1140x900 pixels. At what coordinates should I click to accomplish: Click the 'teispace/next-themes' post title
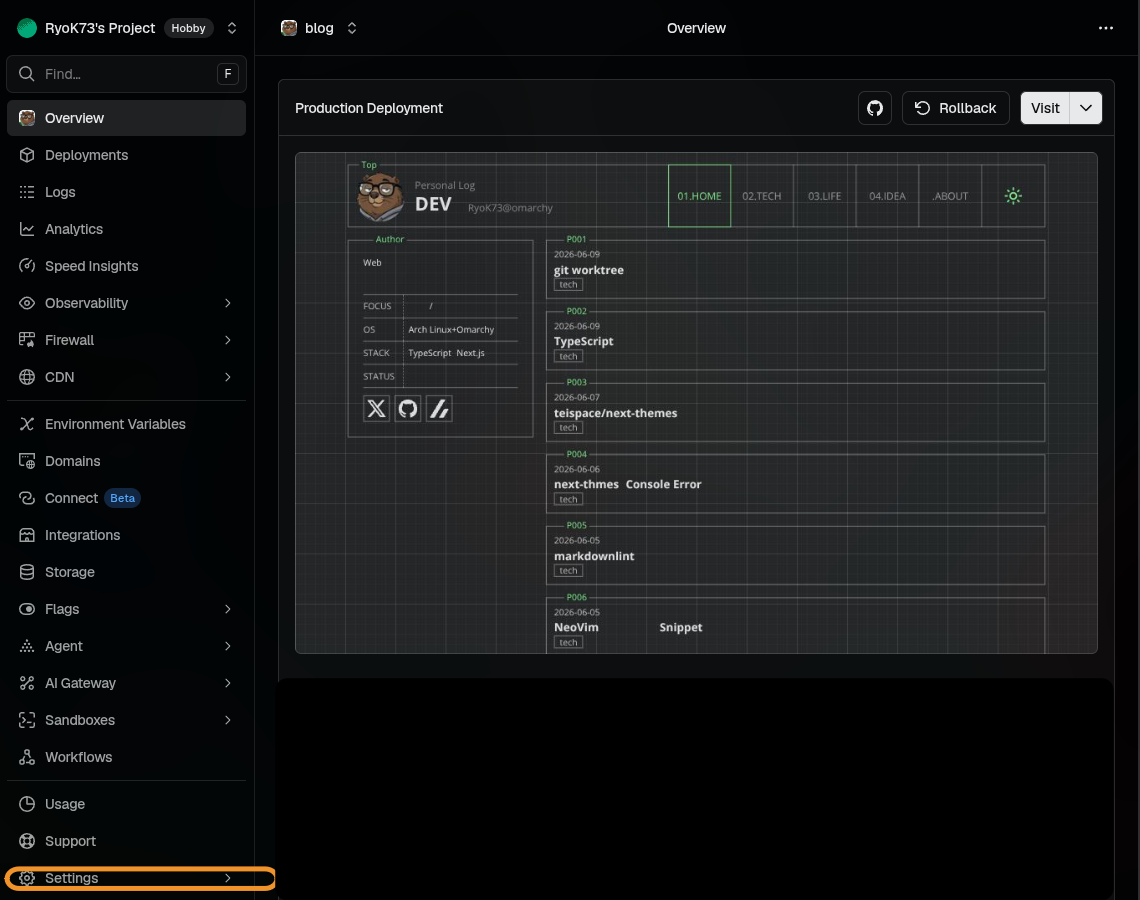click(616, 413)
